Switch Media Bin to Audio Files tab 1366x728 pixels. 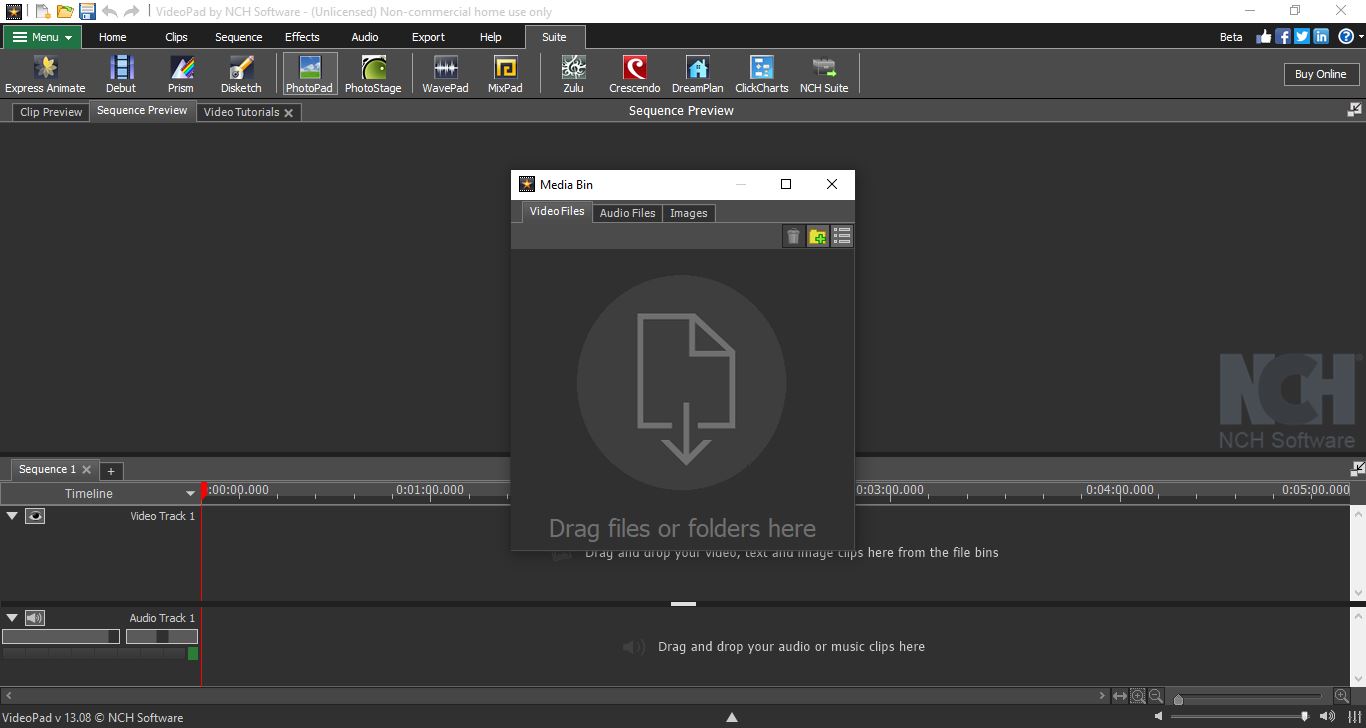point(627,213)
